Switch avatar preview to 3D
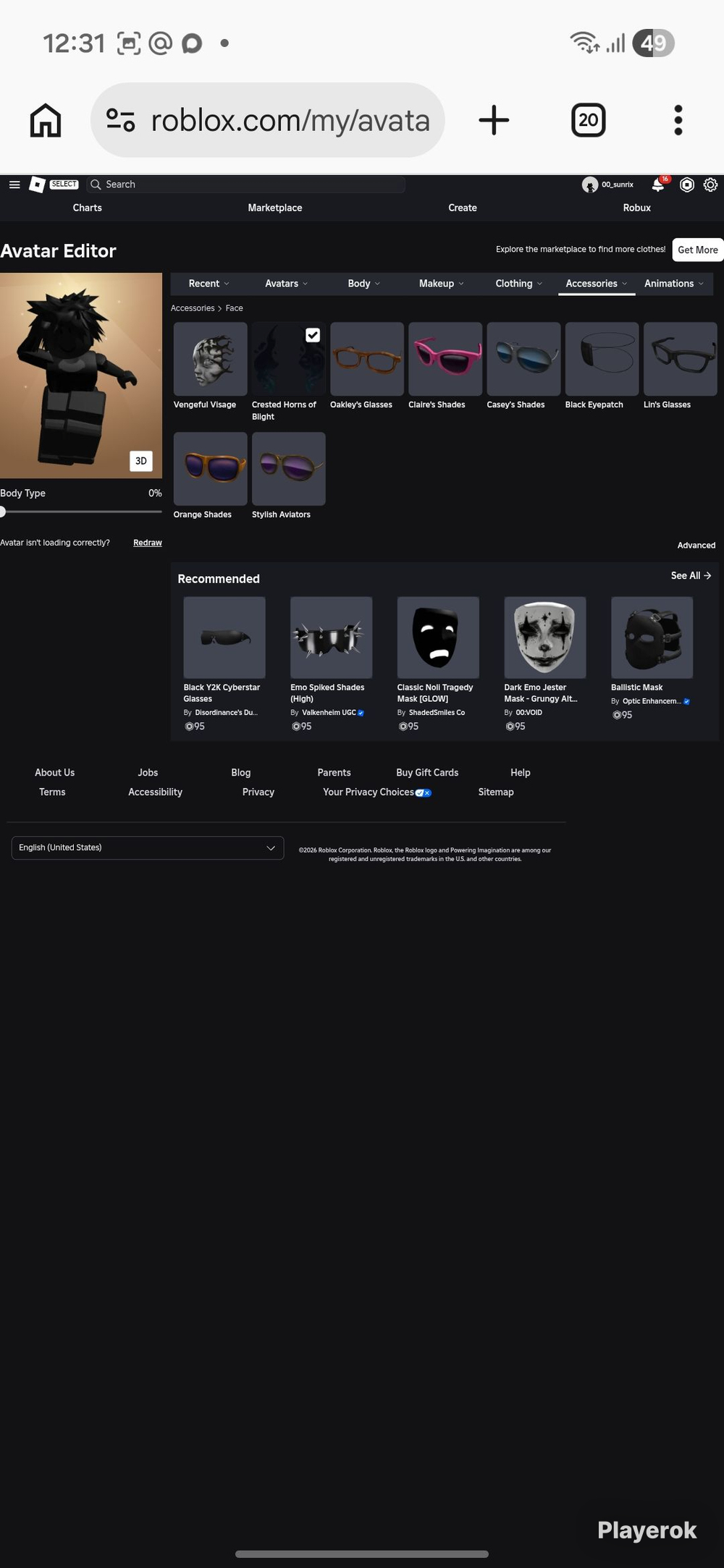 coord(141,461)
